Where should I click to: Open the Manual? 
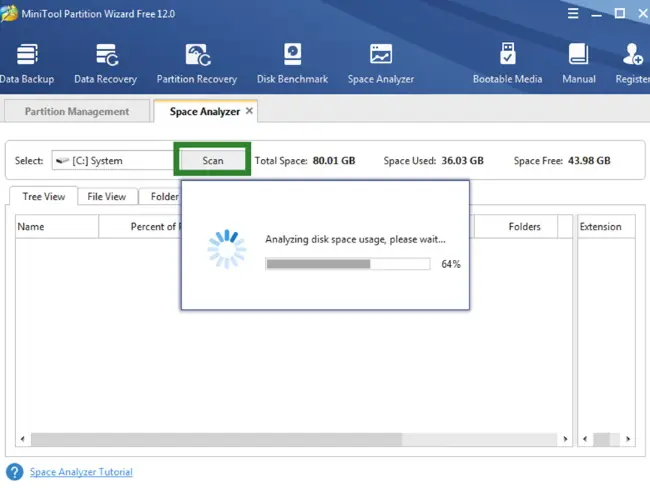coord(579,63)
